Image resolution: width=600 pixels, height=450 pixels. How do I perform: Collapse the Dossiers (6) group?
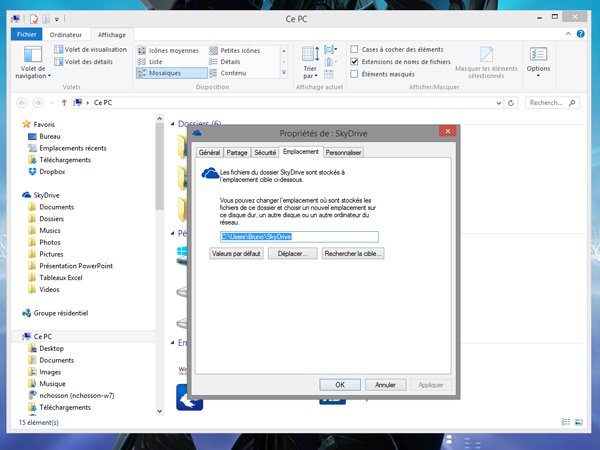(x=172, y=124)
